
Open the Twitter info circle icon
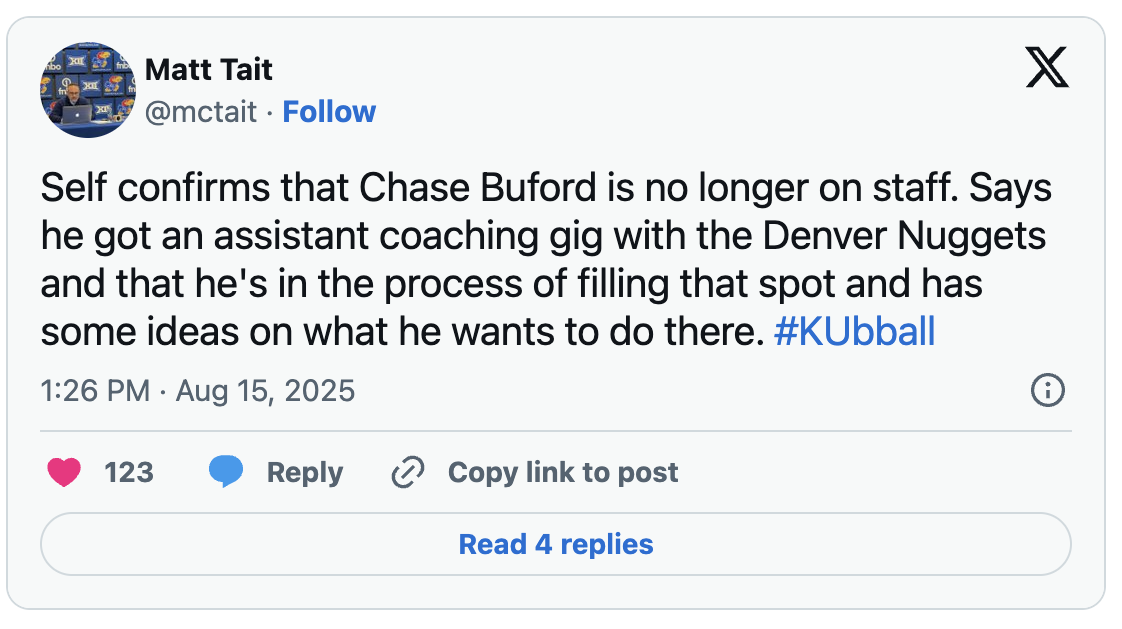[1047, 390]
